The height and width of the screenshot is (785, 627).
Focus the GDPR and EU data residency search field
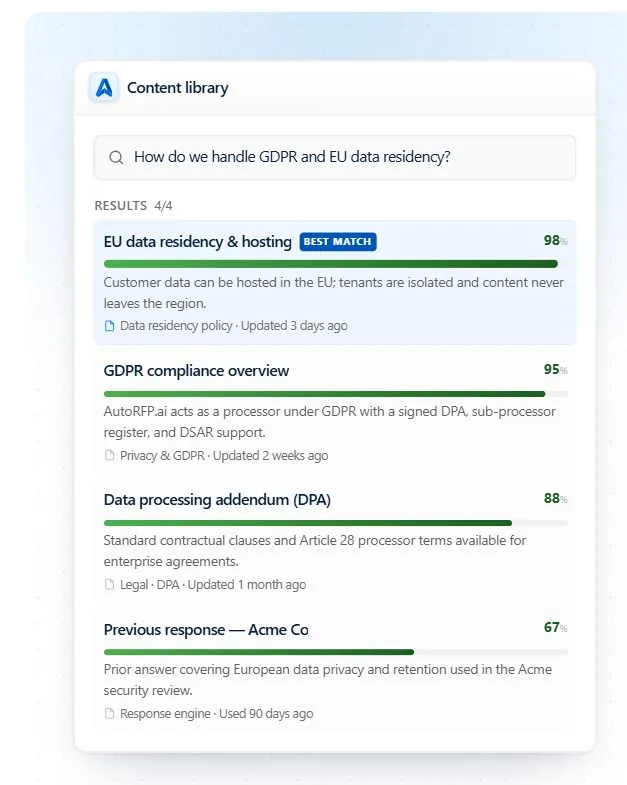tap(335, 158)
